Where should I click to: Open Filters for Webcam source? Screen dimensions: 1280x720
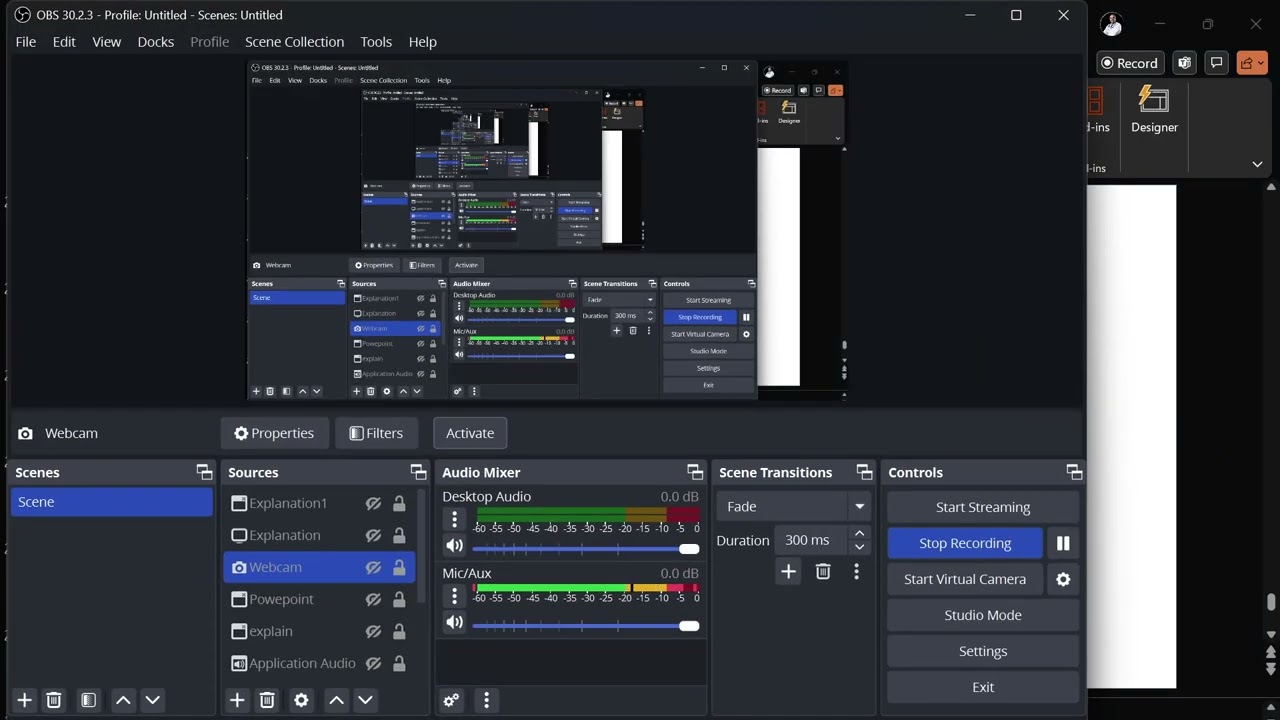click(376, 433)
